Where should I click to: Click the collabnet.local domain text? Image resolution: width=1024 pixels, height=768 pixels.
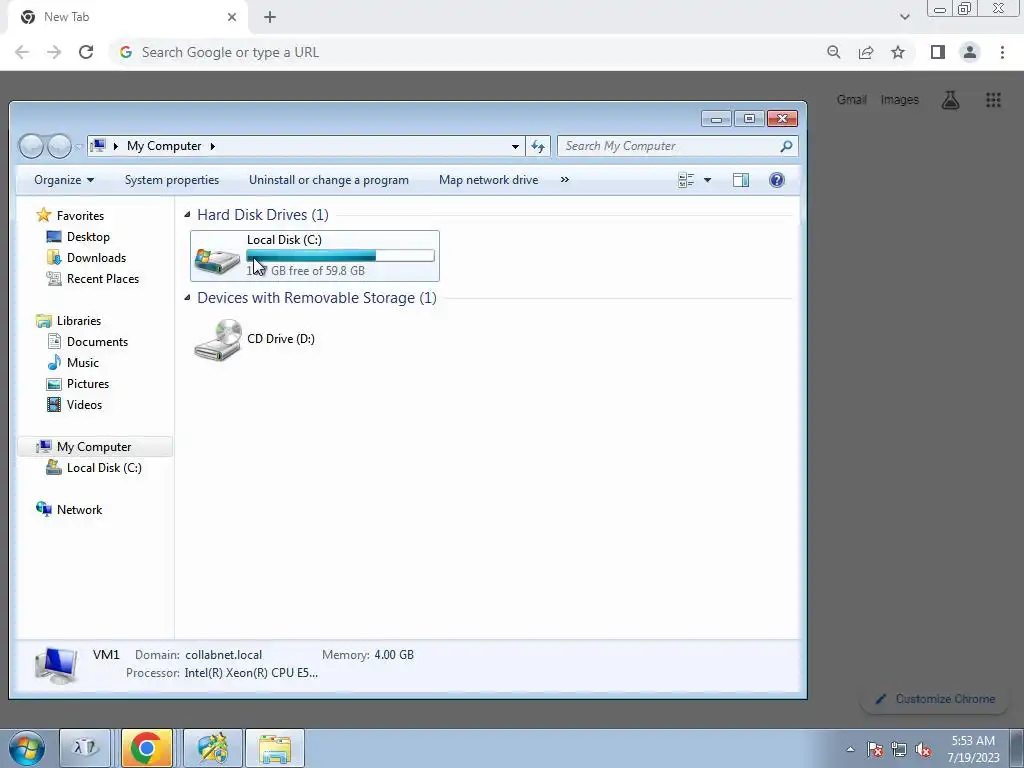(x=223, y=655)
